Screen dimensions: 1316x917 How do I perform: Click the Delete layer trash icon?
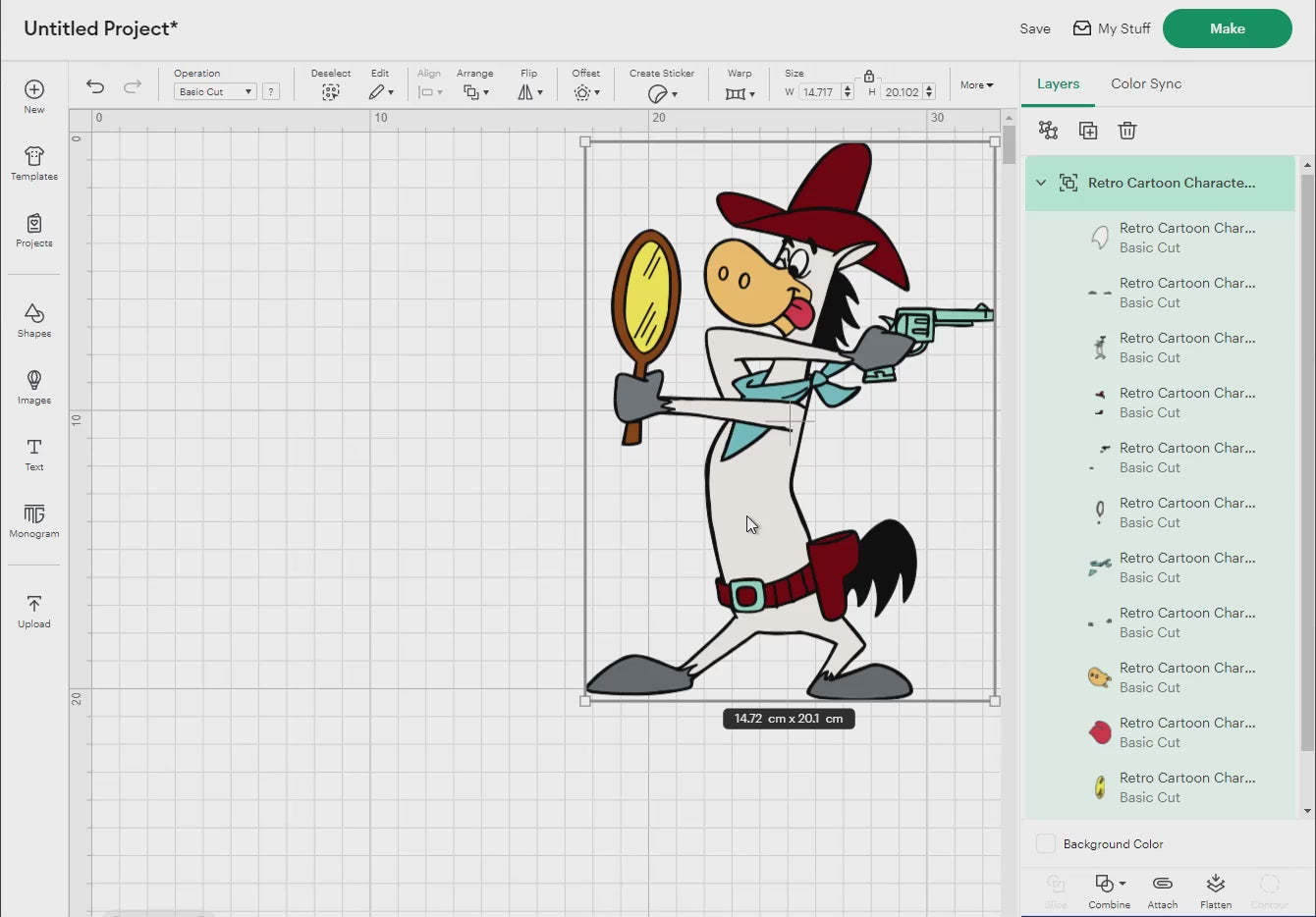[1127, 131]
